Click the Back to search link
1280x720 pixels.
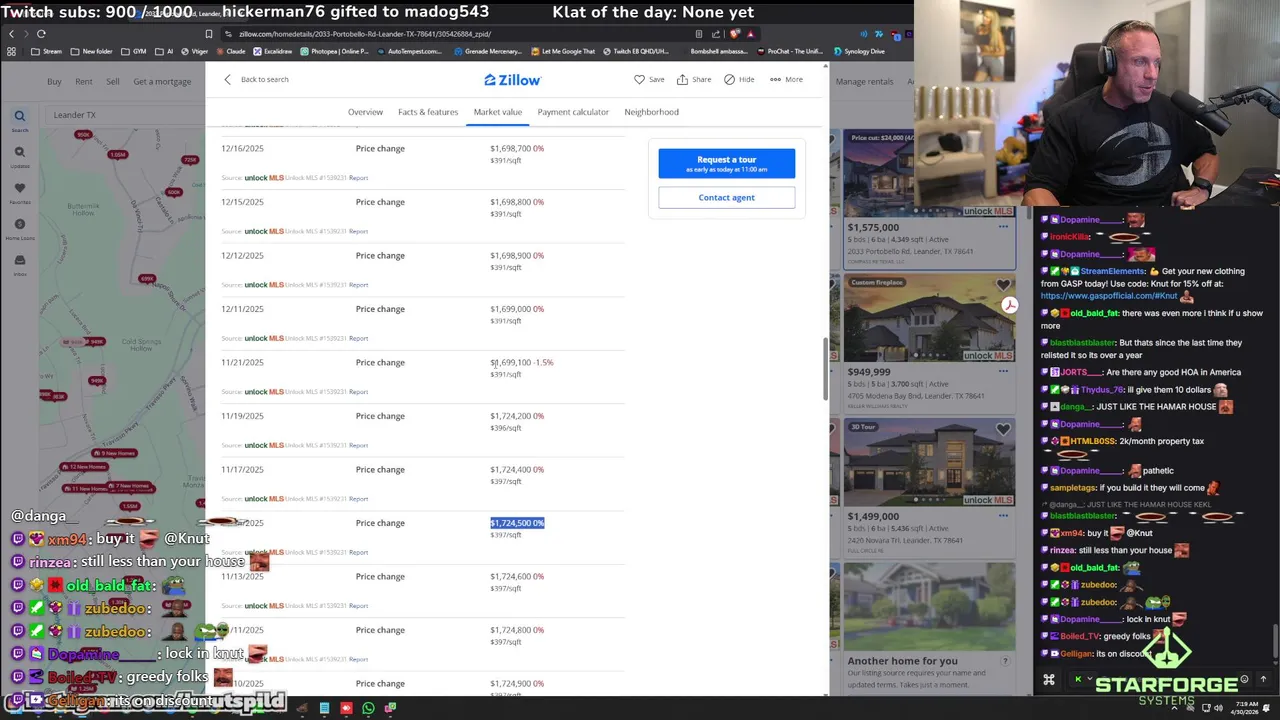click(x=264, y=79)
